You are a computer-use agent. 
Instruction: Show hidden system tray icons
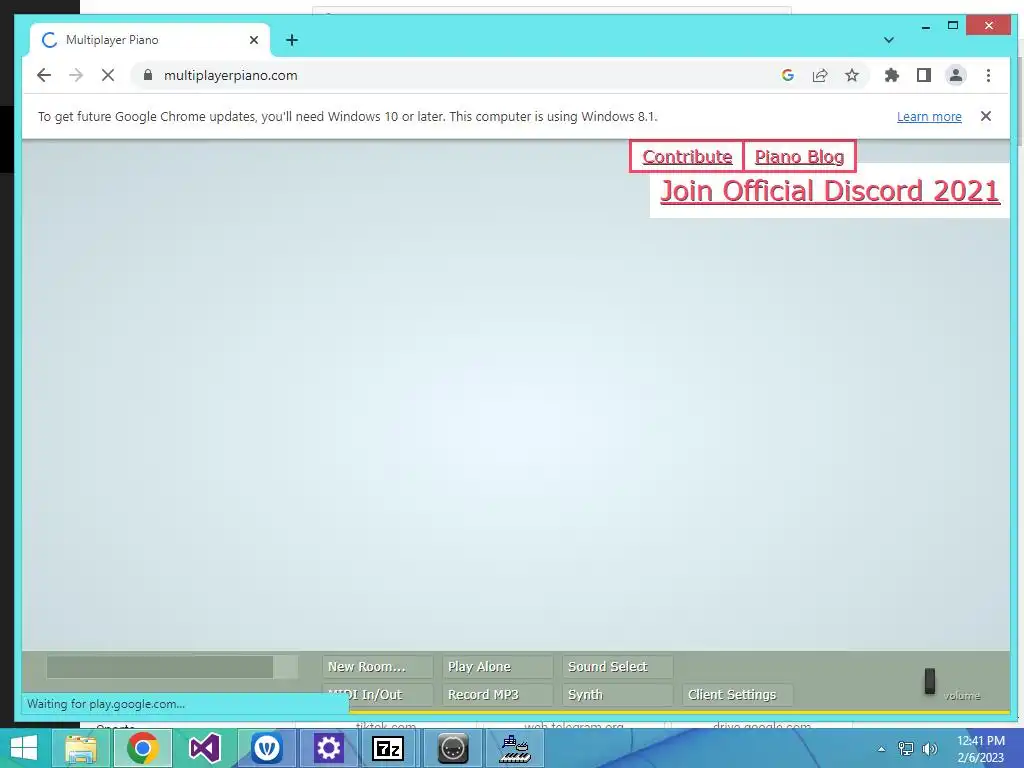pyautogui.click(x=882, y=749)
